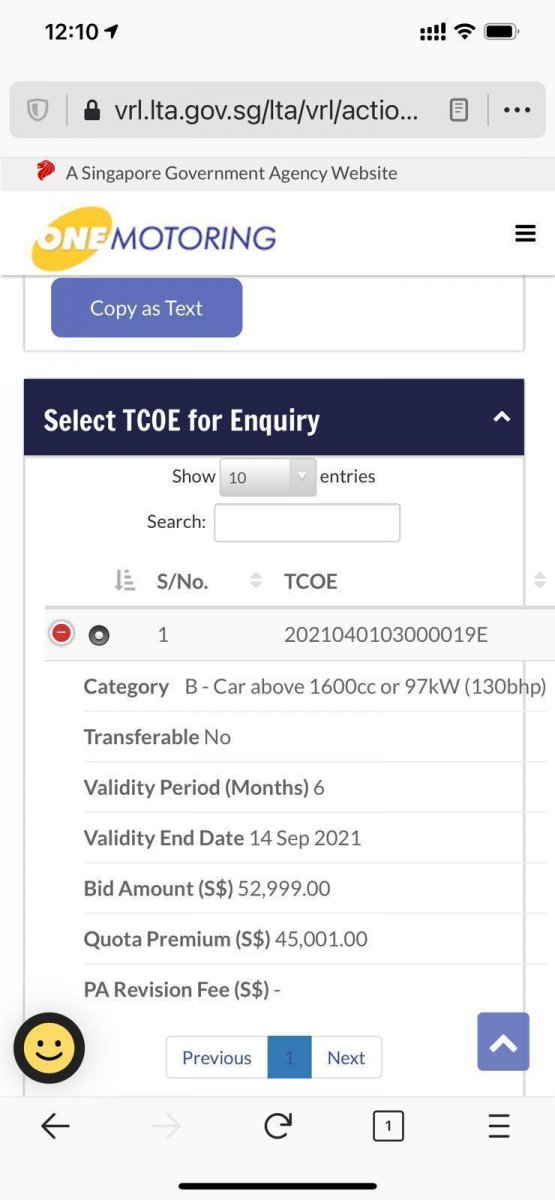Click the Next pagination button
Screen dimensions: 555x1200
[x=346, y=1057]
